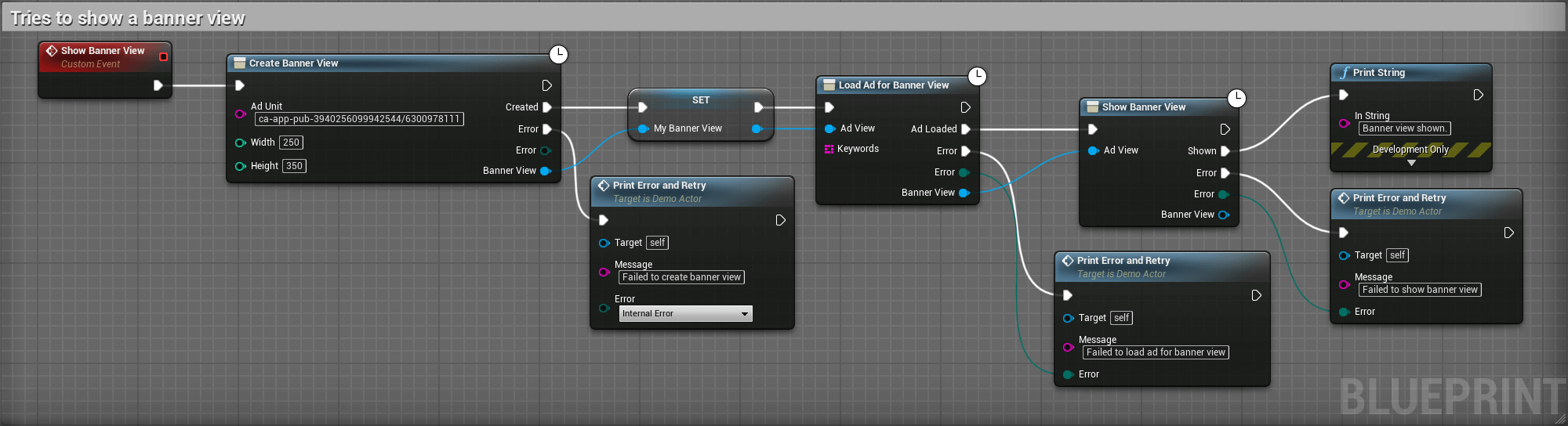
Task: Open the Internal Error dropdown
Action: click(685, 313)
